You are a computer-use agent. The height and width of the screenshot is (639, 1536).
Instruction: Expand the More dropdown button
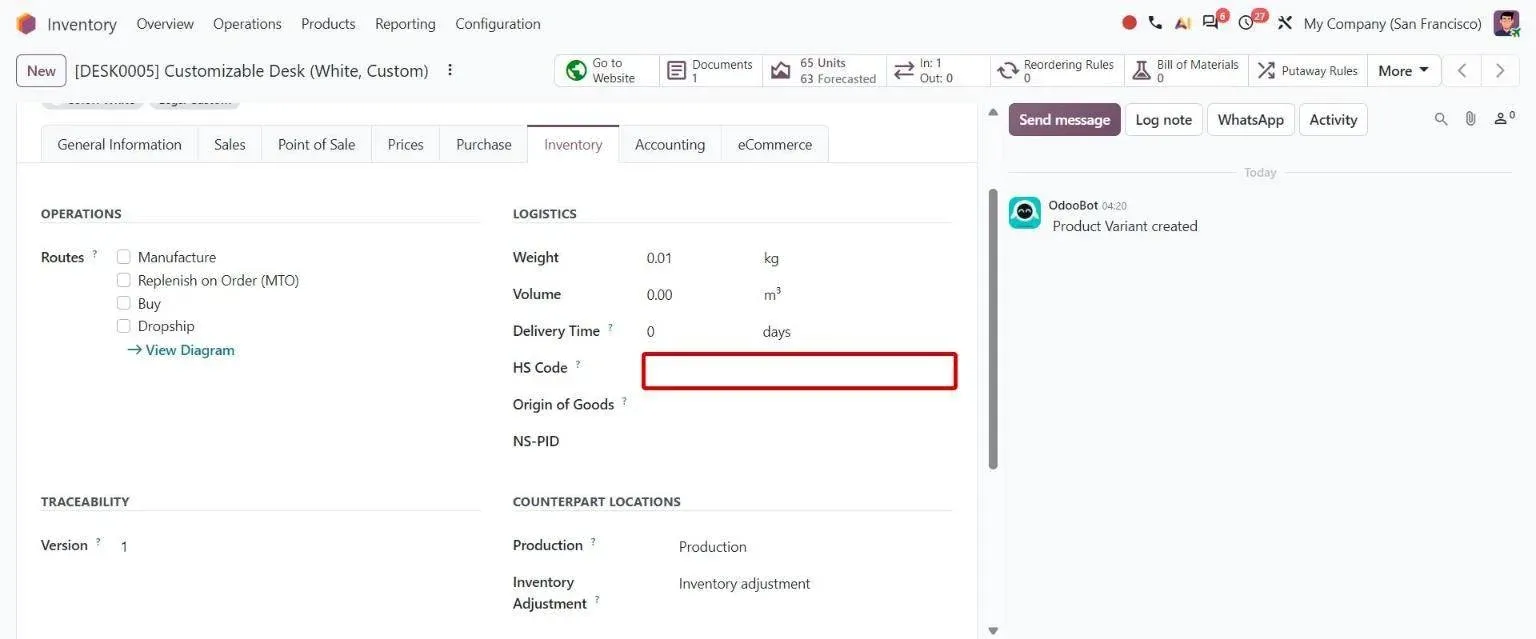(1404, 70)
